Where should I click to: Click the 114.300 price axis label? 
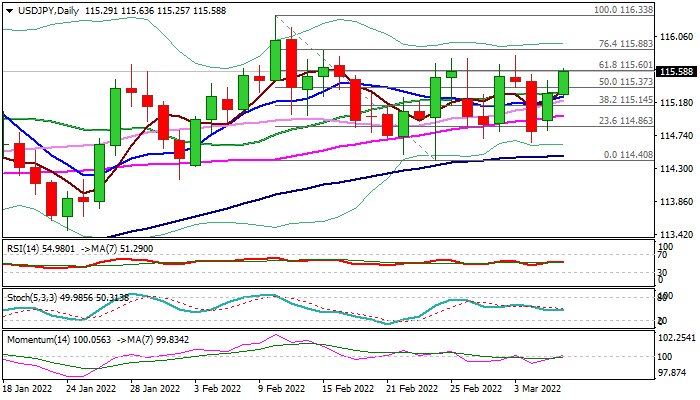676,169
